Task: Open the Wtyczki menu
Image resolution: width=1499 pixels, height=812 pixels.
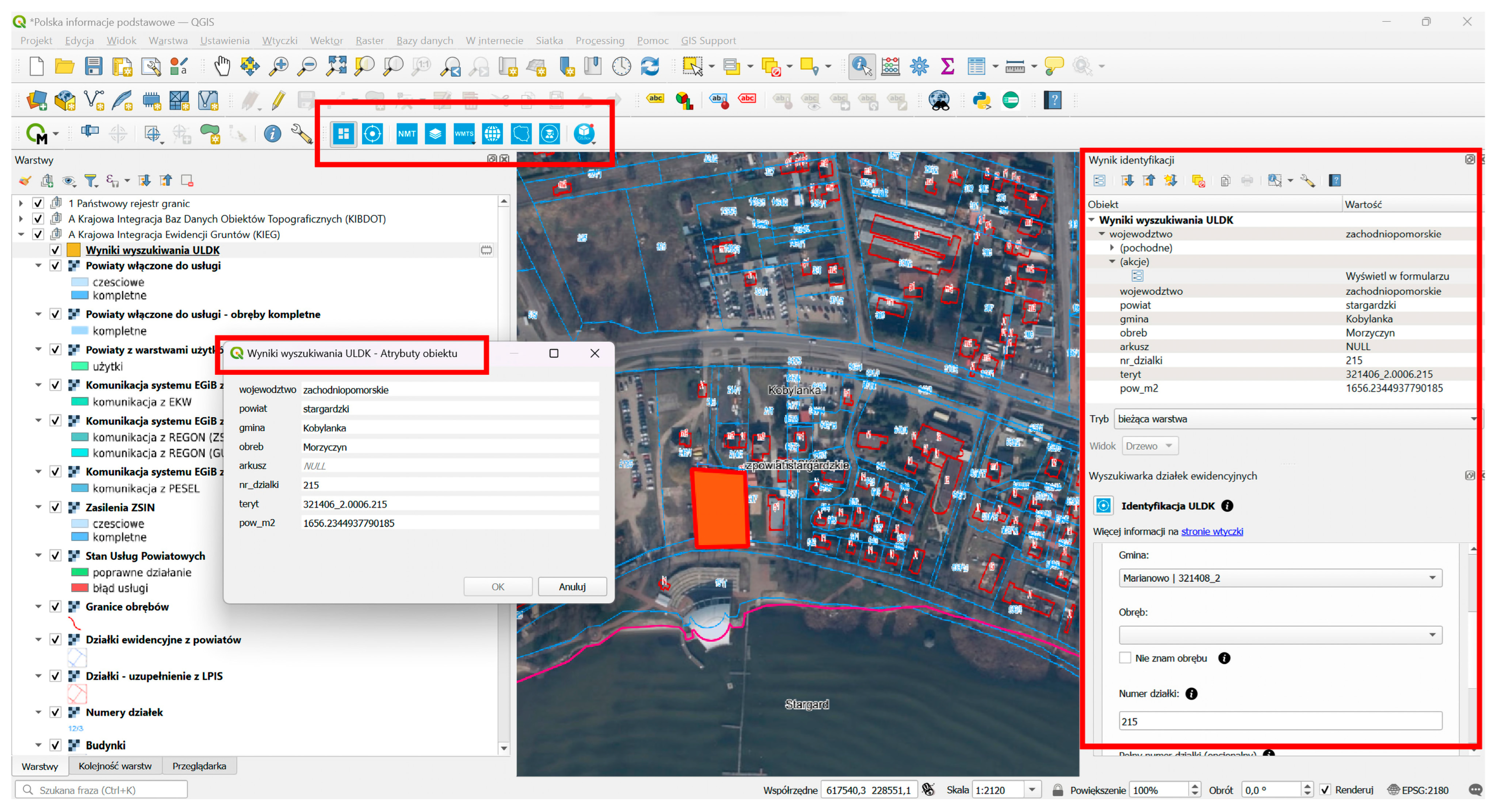Action: point(279,41)
